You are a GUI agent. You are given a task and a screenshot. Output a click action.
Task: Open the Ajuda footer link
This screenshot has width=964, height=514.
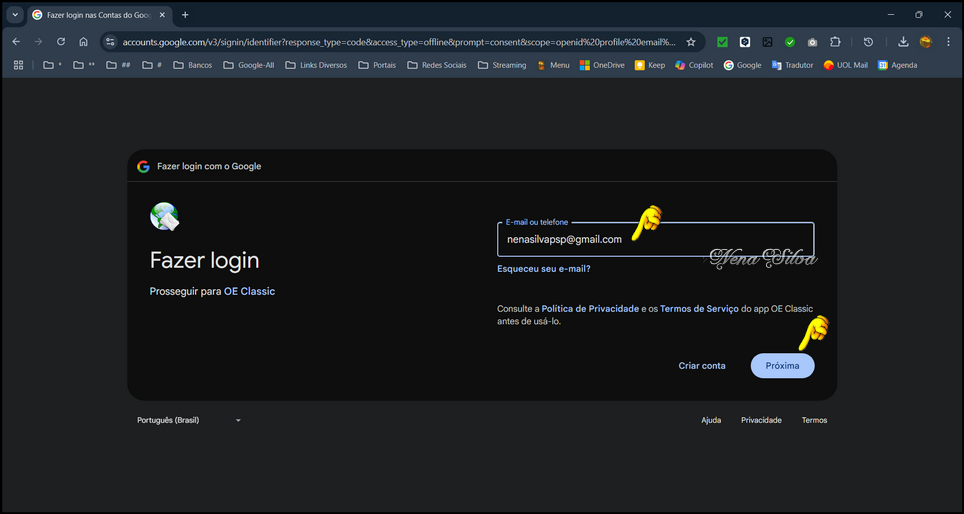point(711,420)
